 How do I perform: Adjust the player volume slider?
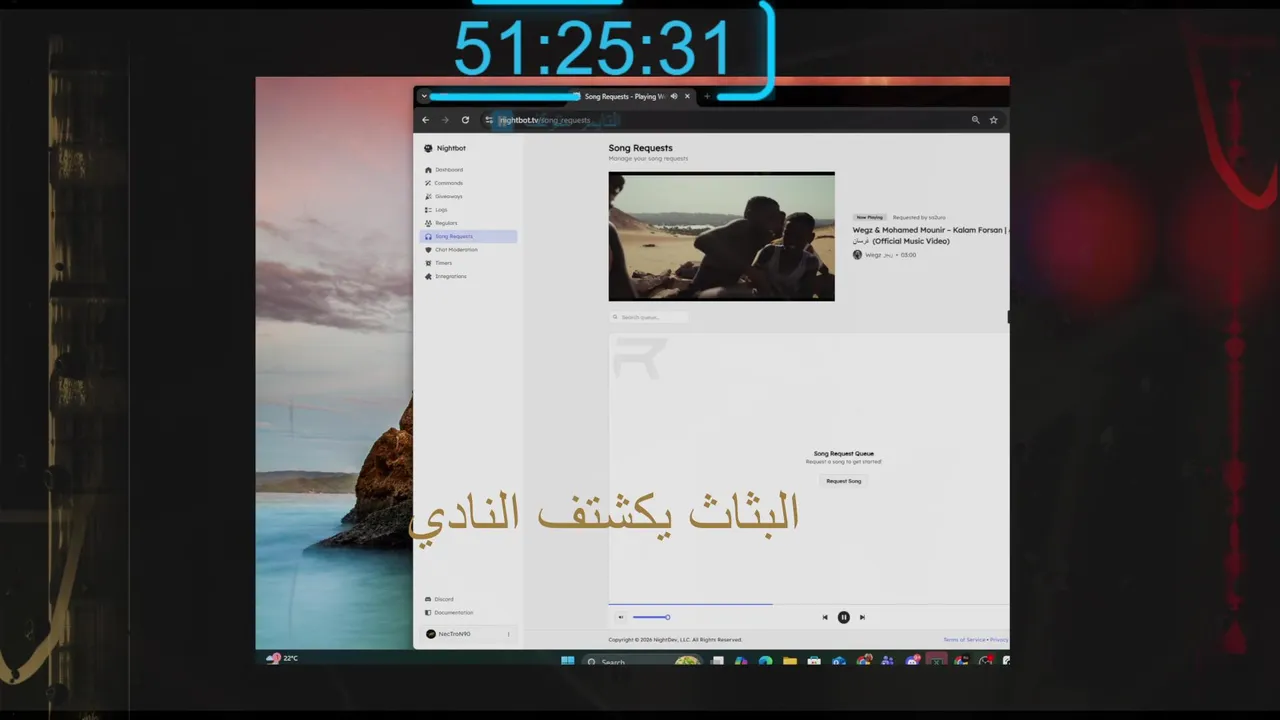651,617
